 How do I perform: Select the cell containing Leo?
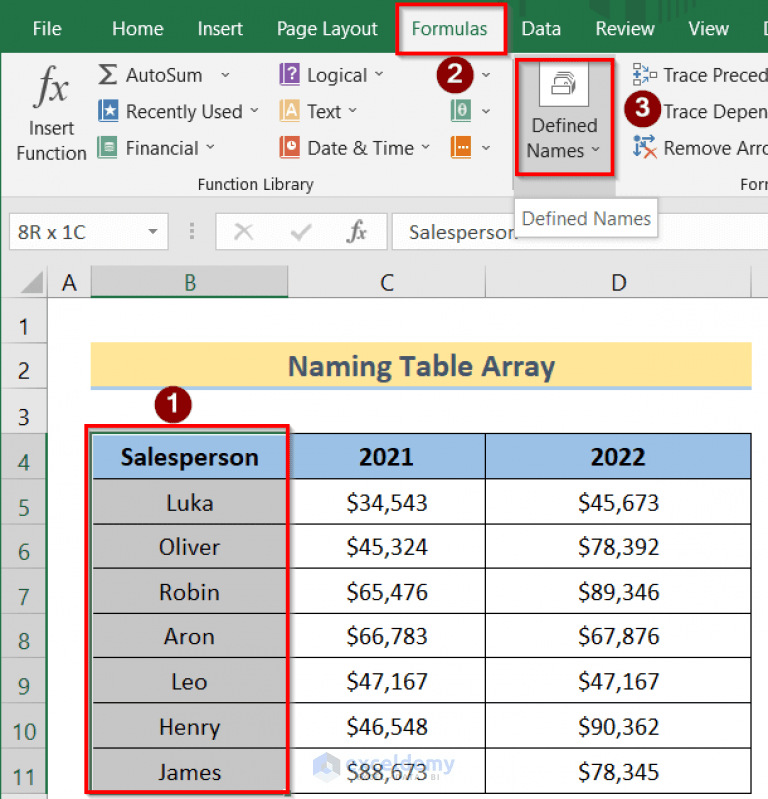(190, 681)
